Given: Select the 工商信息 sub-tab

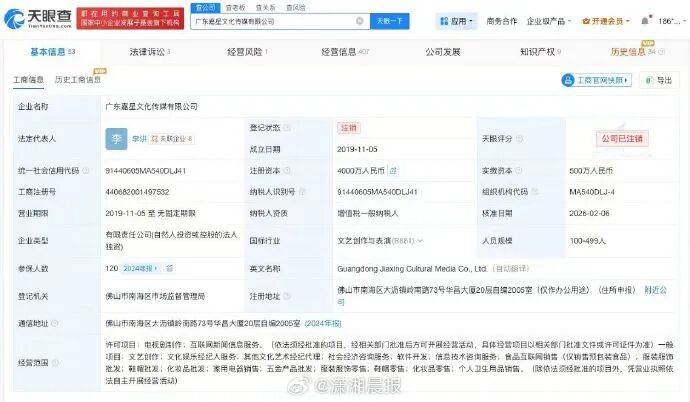Looking at the screenshot, I should coord(28,80).
